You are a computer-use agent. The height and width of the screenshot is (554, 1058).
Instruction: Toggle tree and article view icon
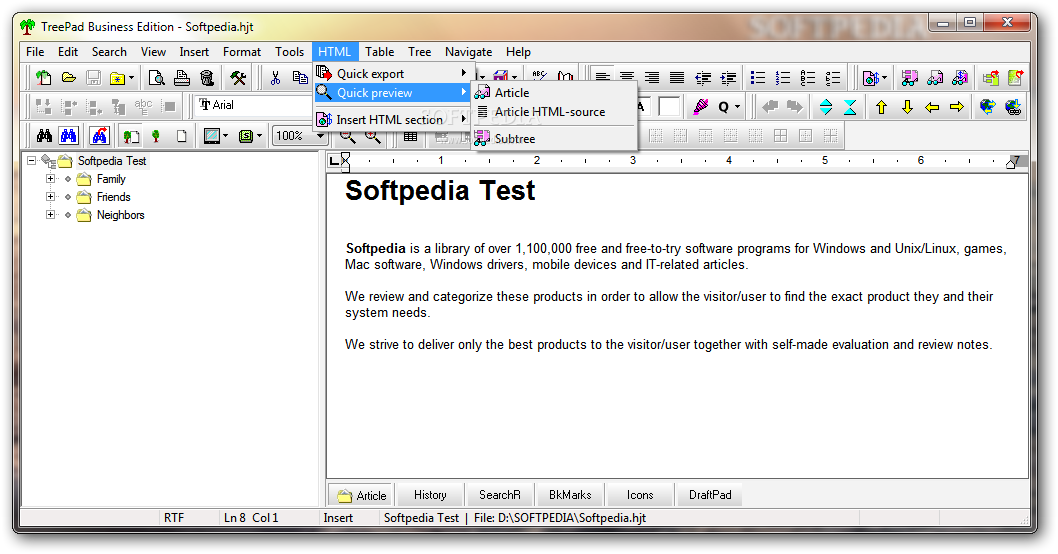click(x=131, y=136)
